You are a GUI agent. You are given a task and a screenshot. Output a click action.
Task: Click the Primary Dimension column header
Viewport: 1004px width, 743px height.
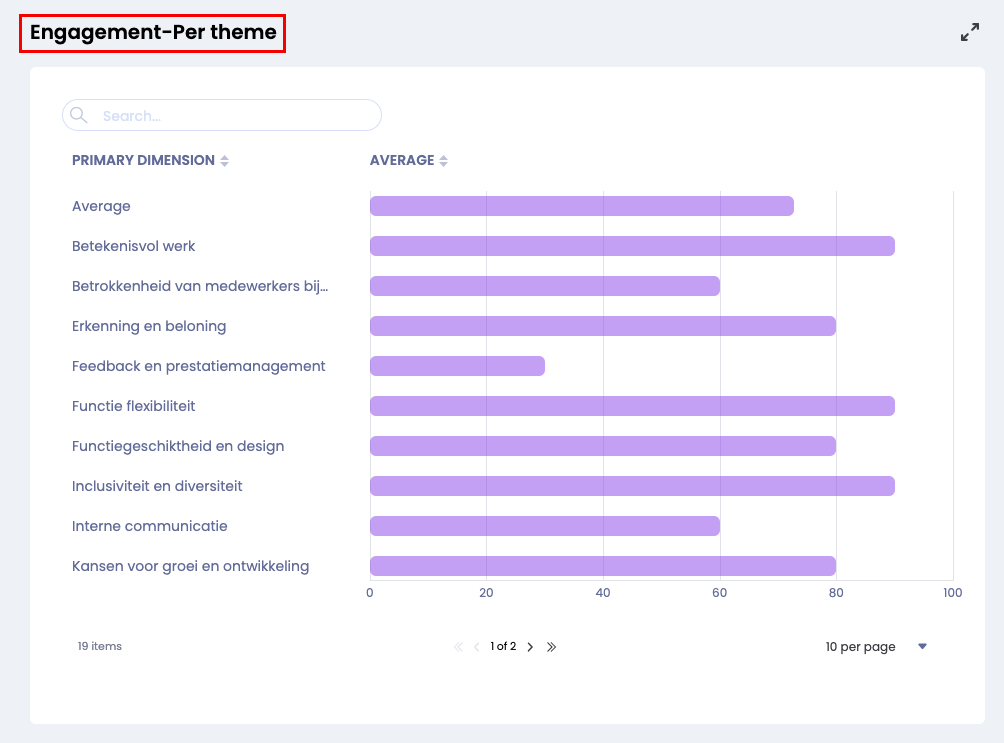point(143,160)
